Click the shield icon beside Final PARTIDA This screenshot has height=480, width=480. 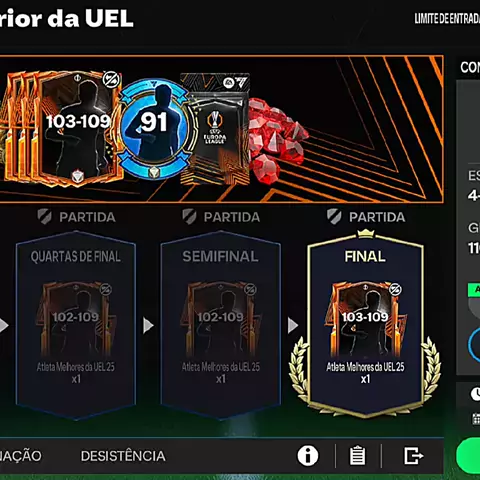pos(334,217)
